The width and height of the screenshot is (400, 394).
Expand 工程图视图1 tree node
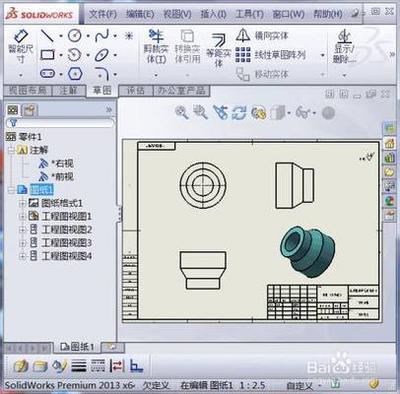tap(22, 216)
